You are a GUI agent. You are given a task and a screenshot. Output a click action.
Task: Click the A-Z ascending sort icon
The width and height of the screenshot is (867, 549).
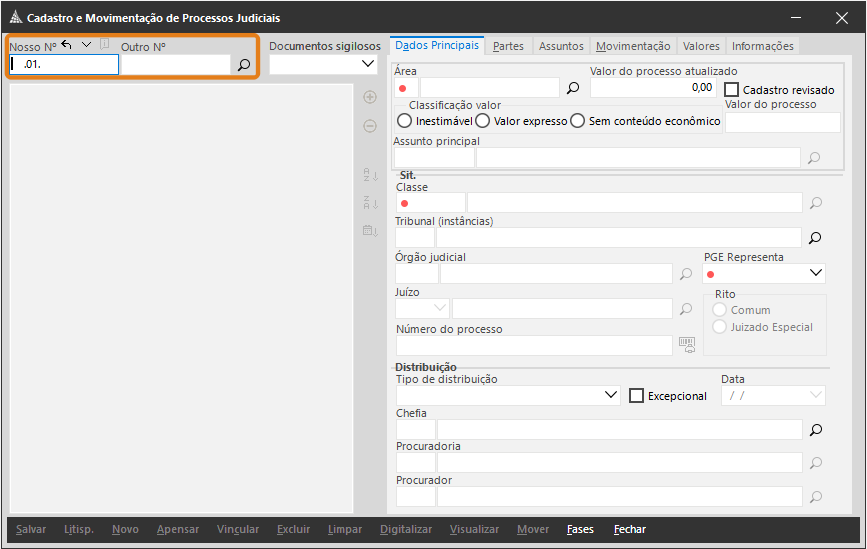pyautogui.click(x=370, y=175)
